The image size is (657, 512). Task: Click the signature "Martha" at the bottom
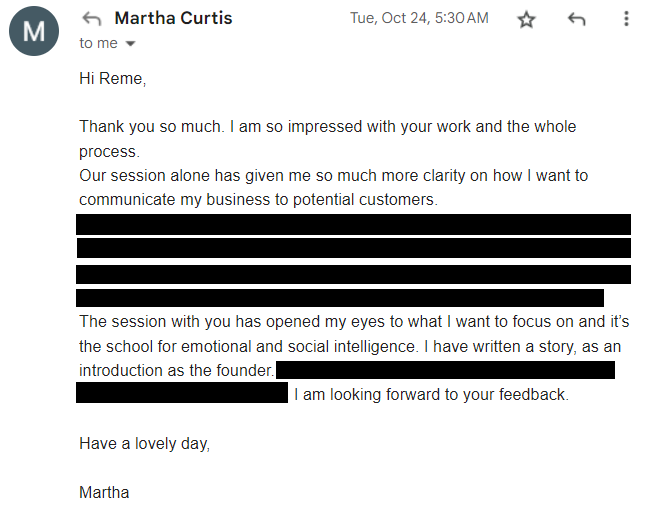[104, 492]
